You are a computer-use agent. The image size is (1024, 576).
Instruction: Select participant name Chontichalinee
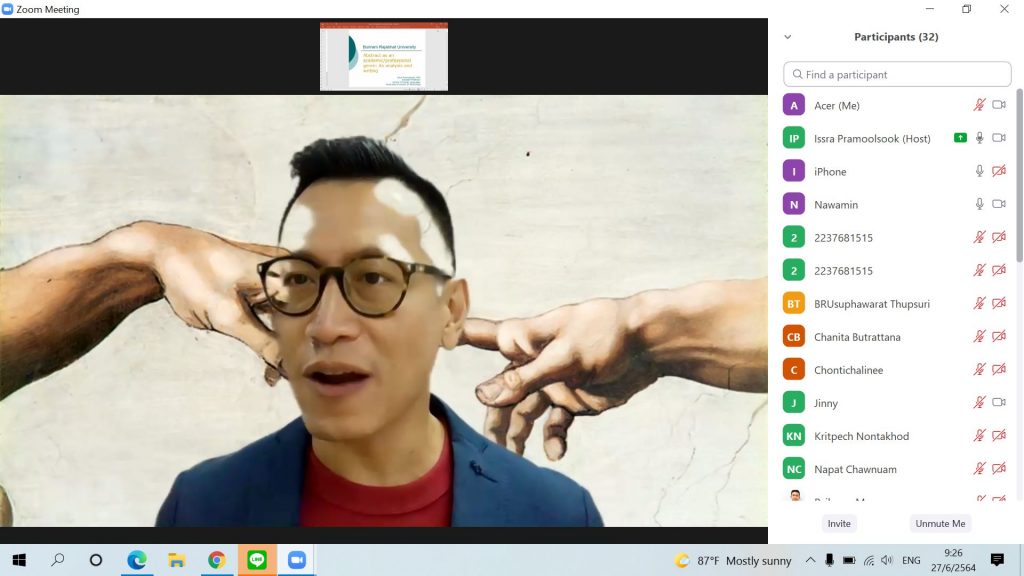[x=848, y=370]
